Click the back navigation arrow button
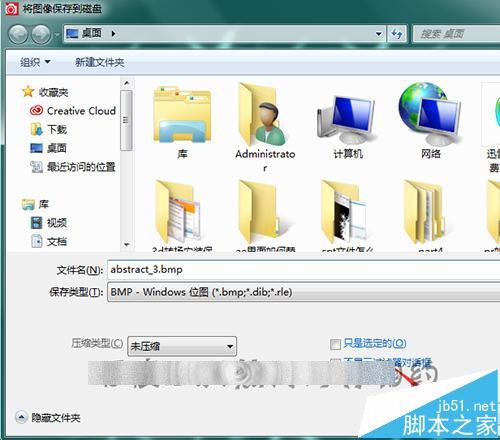 18,35
